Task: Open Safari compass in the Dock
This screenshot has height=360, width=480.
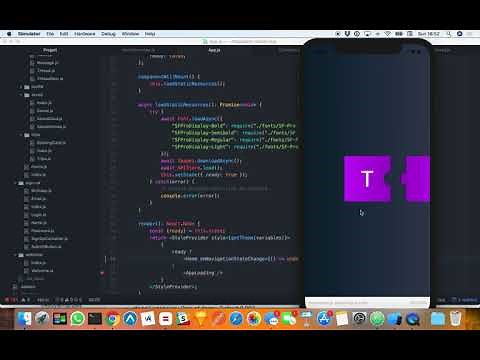Action: click(236, 319)
